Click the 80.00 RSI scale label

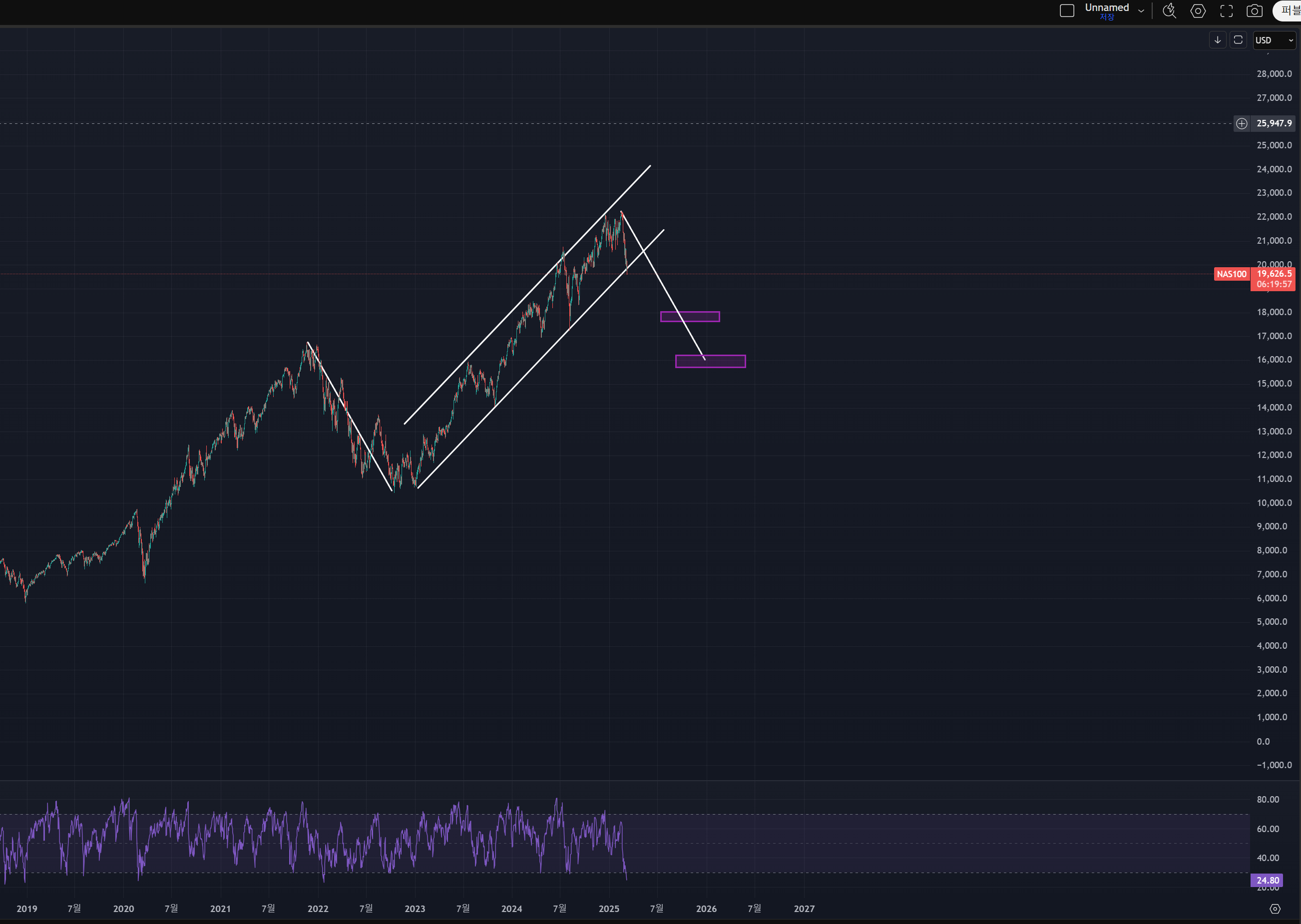(1268, 800)
